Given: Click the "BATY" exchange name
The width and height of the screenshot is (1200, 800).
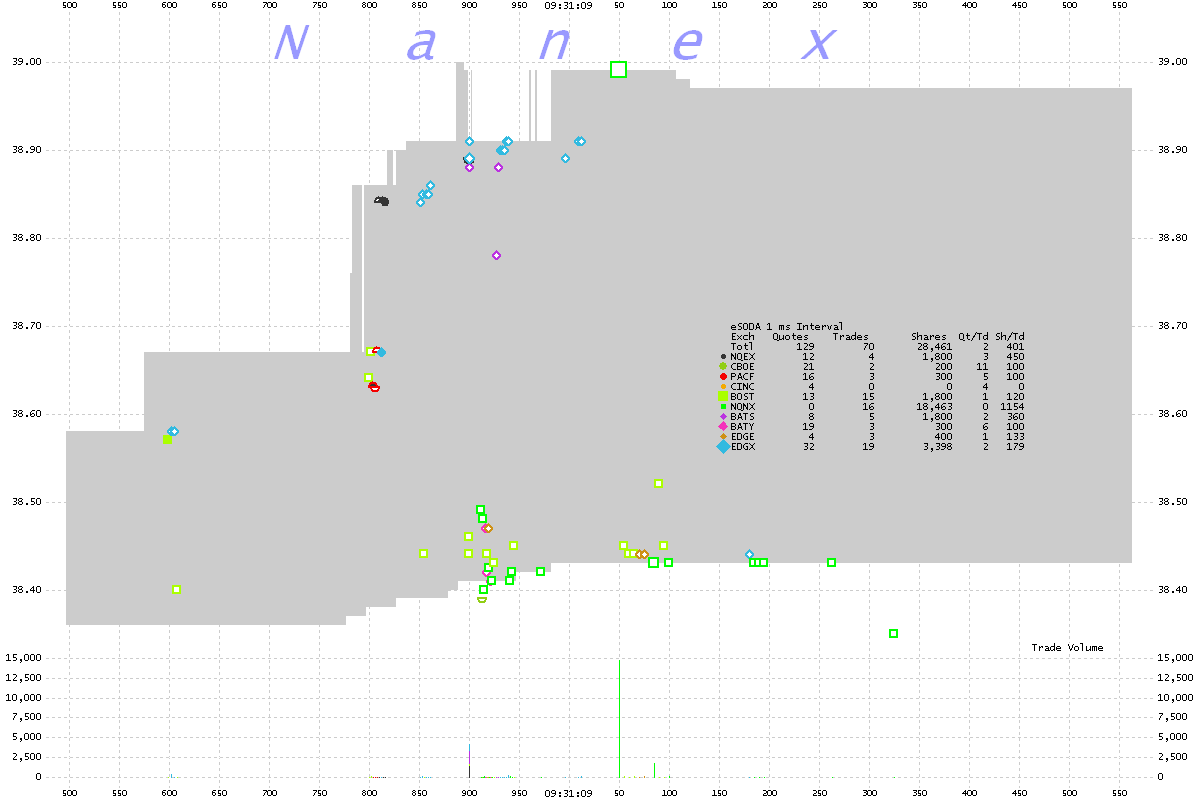Looking at the screenshot, I should 743,426.
